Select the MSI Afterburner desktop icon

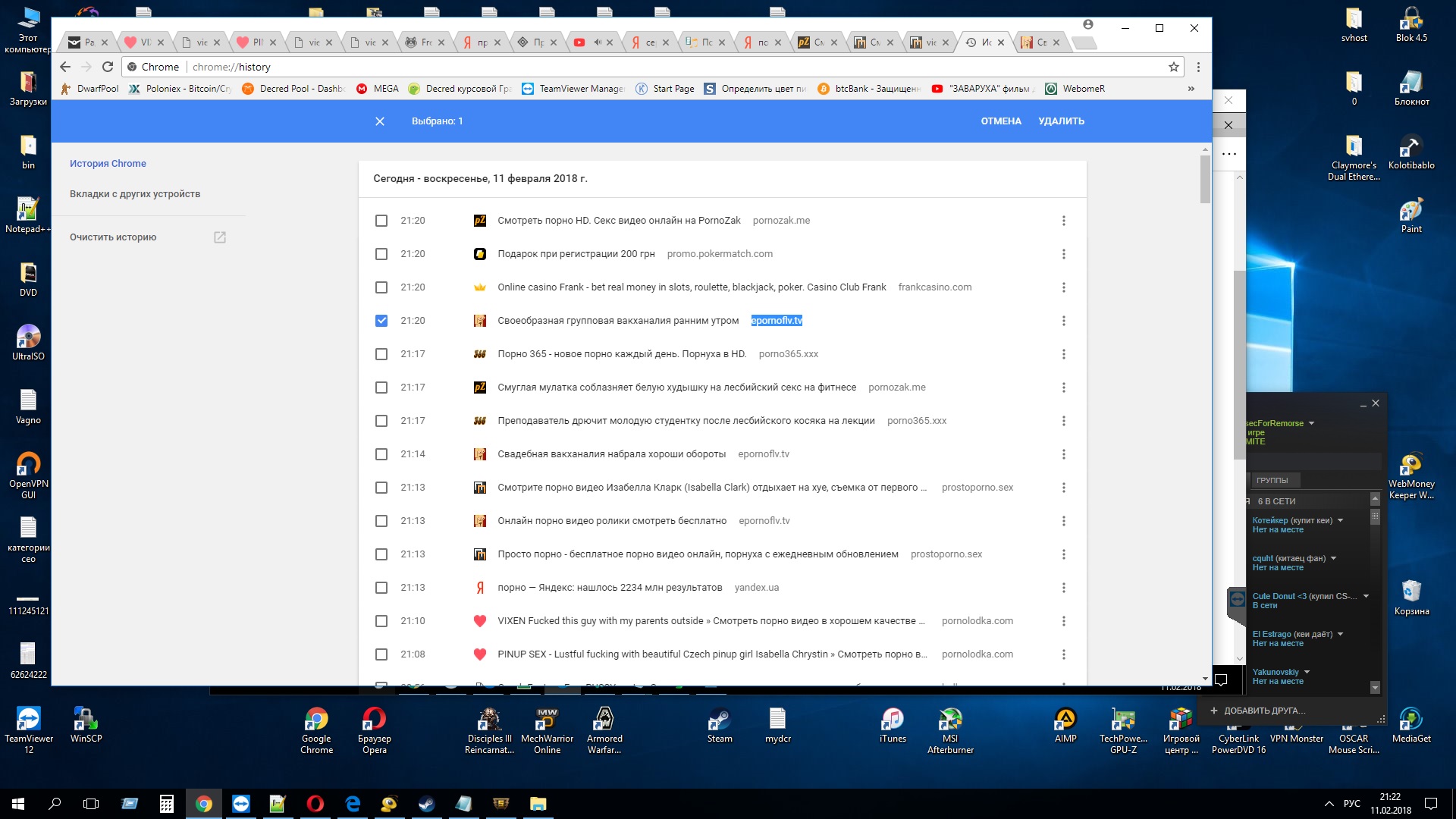click(x=950, y=731)
